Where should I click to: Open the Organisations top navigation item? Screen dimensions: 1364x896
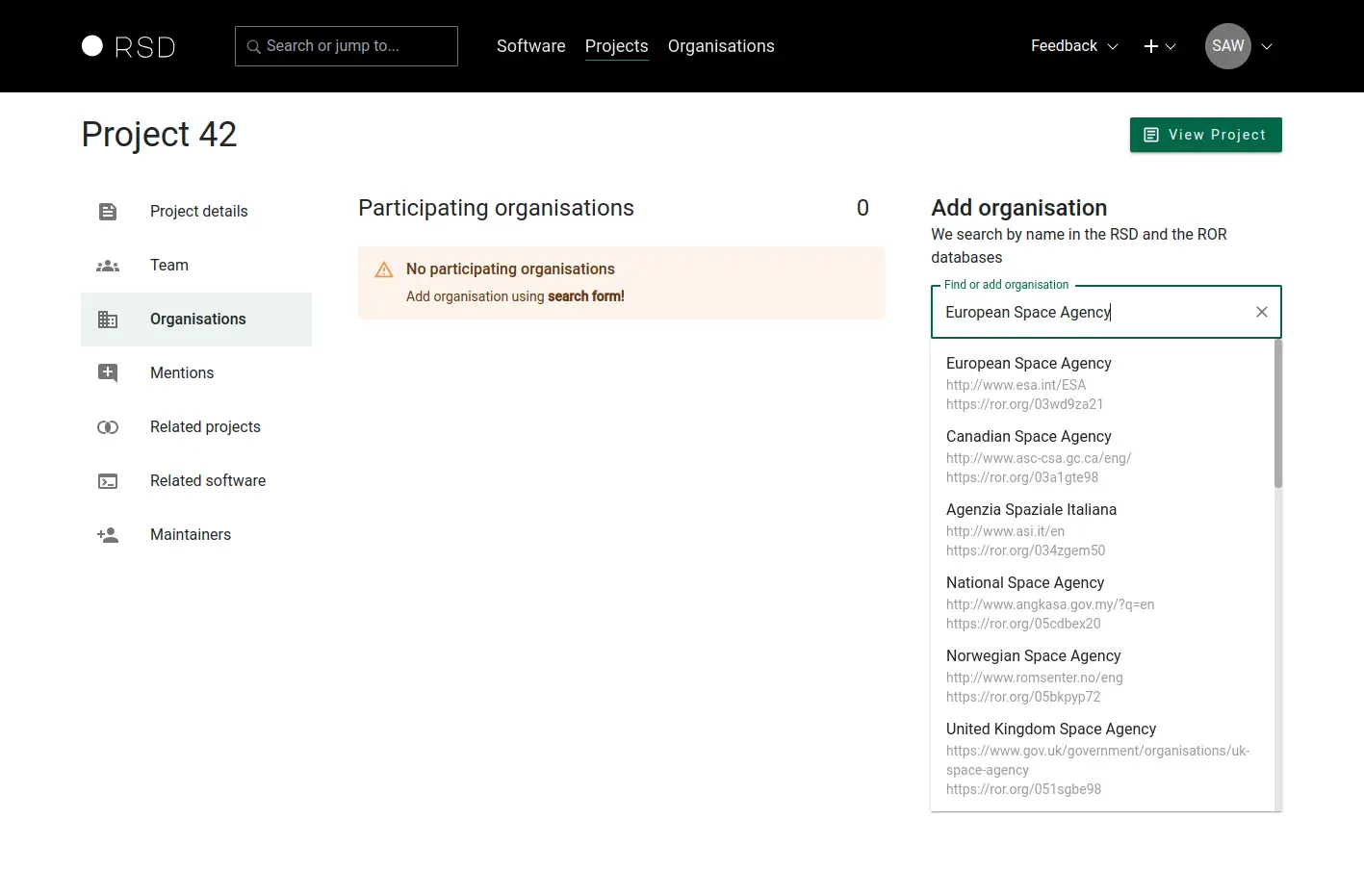pos(721,46)
